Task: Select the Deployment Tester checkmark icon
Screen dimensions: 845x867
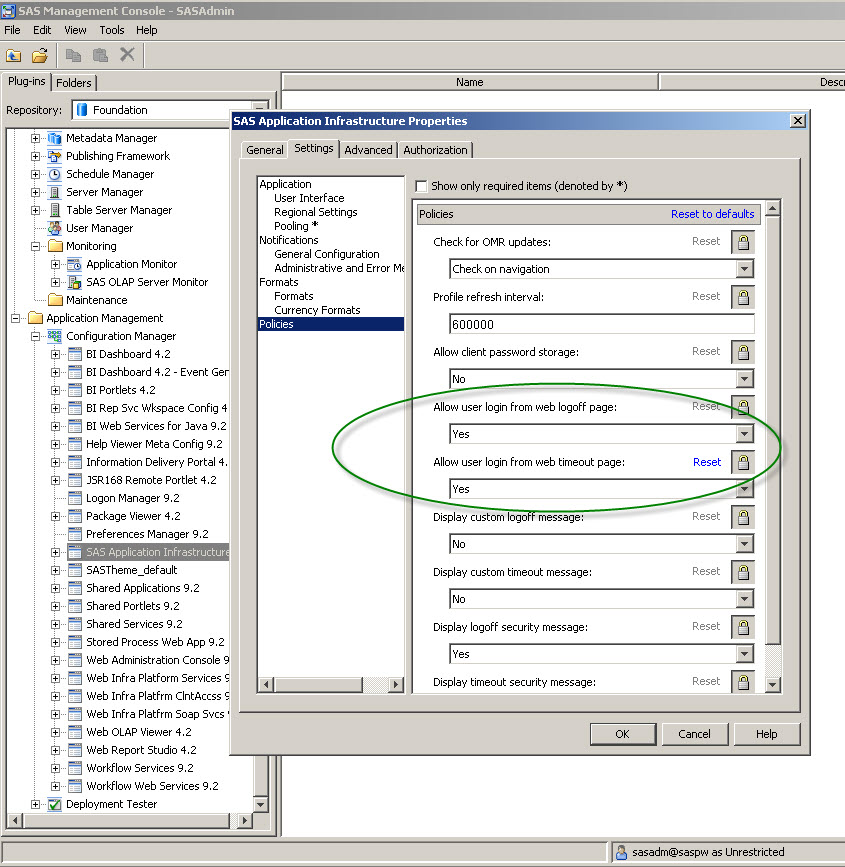Action: (x=55, y=804)
